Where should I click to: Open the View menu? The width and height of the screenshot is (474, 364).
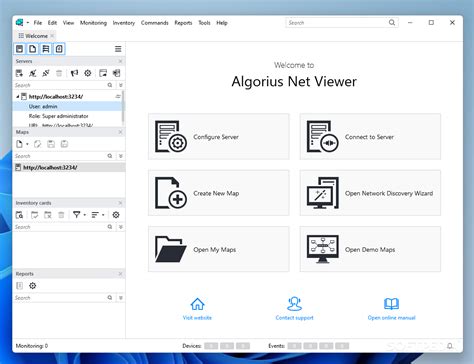point(68,23)
